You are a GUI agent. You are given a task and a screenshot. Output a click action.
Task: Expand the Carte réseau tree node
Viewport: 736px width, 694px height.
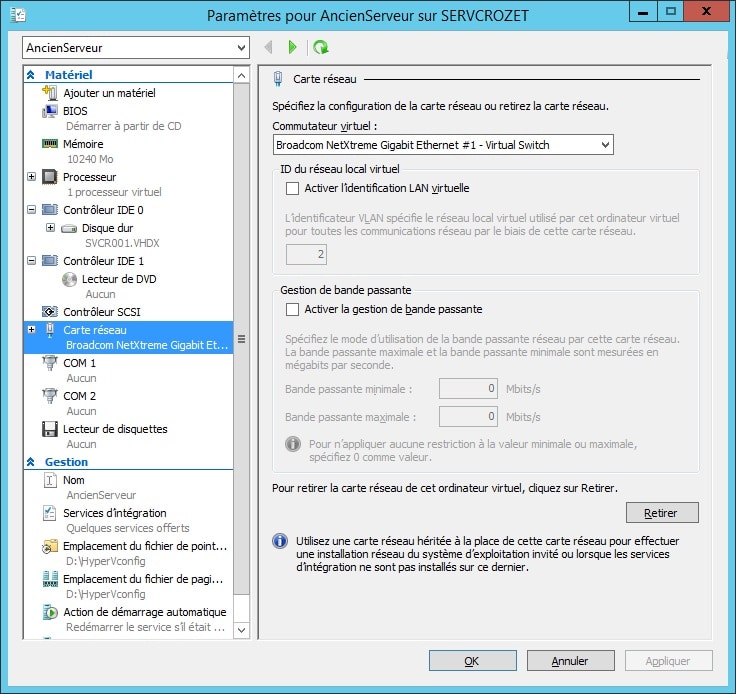point(31,329)
